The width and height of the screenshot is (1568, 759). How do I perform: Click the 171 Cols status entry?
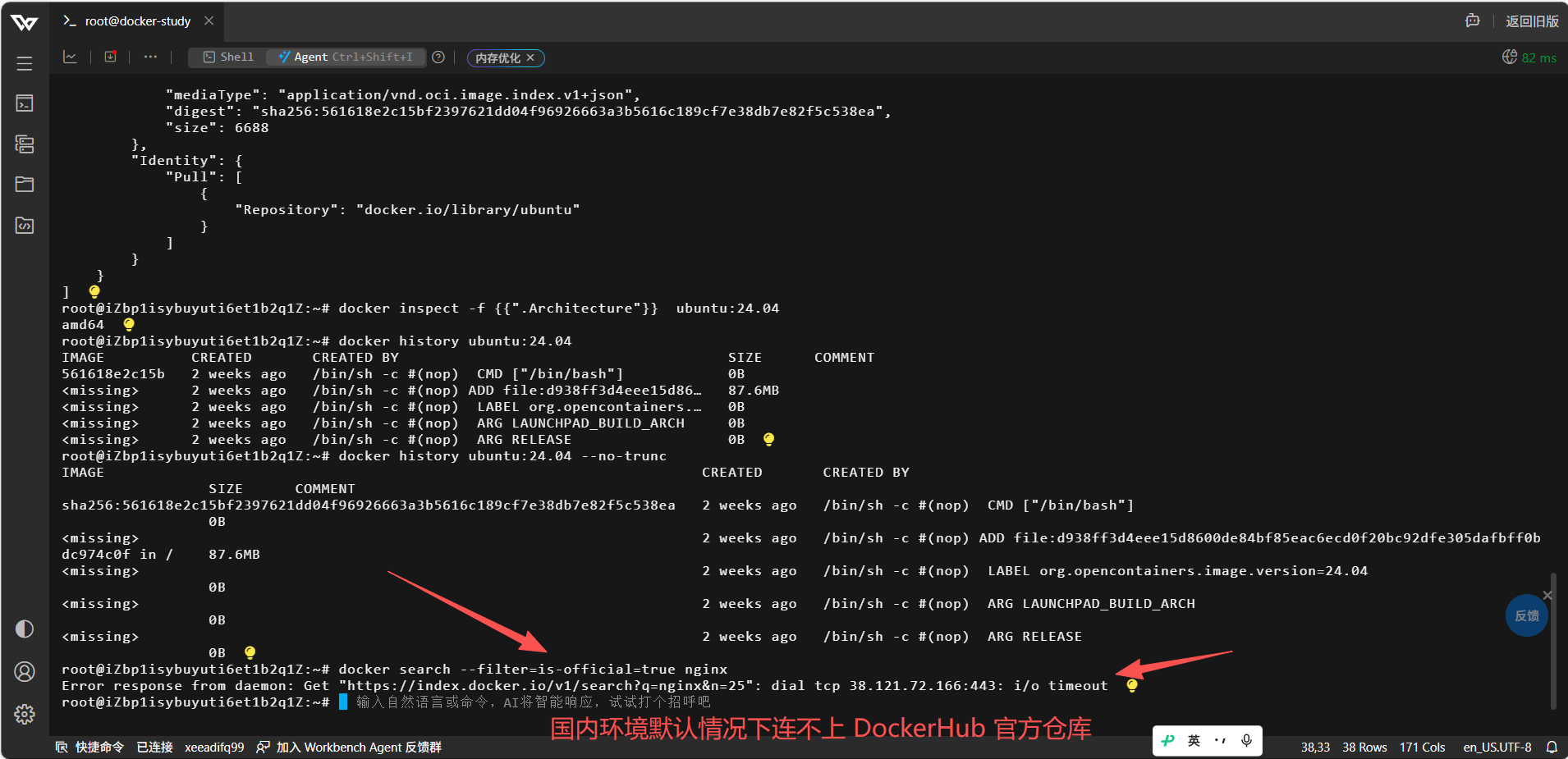click(1422, 747)
